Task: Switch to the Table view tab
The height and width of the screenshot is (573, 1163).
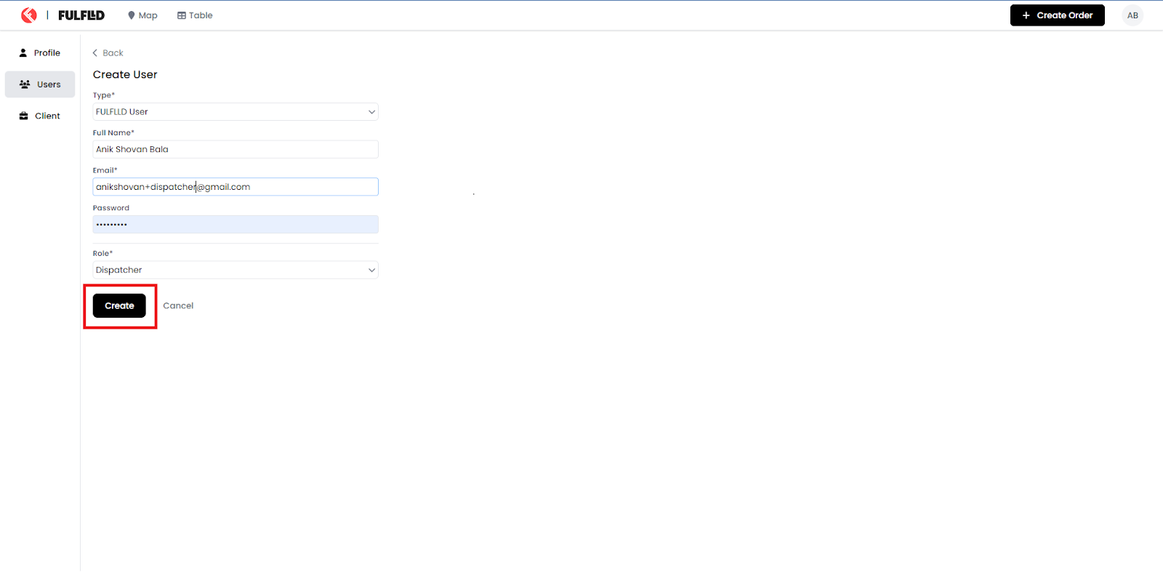Action: (195, 16)
